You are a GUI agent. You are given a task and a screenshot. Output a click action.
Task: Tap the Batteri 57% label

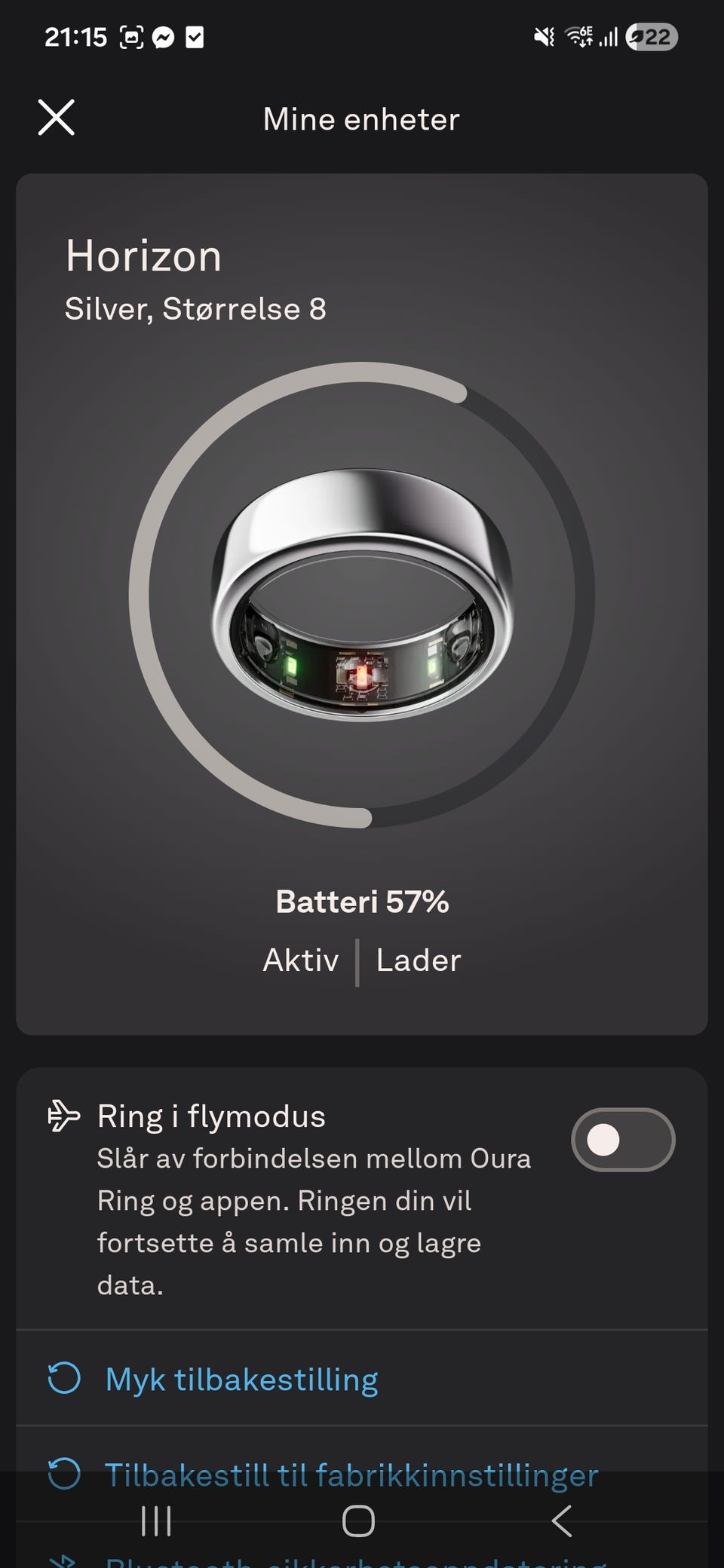point(362,902)
